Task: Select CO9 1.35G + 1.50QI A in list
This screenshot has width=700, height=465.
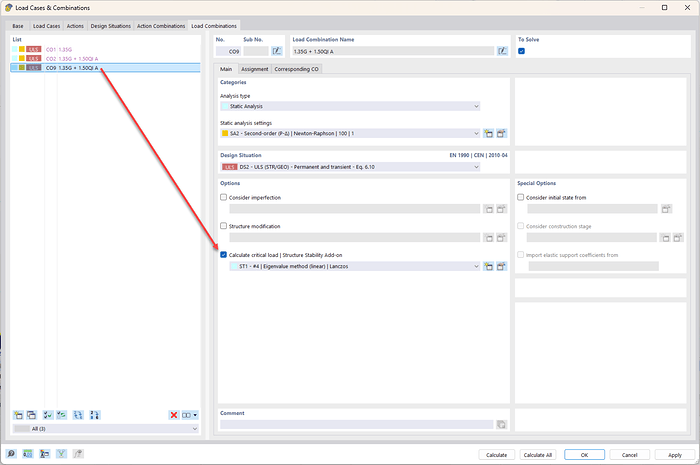Action: tap(105, 68)
